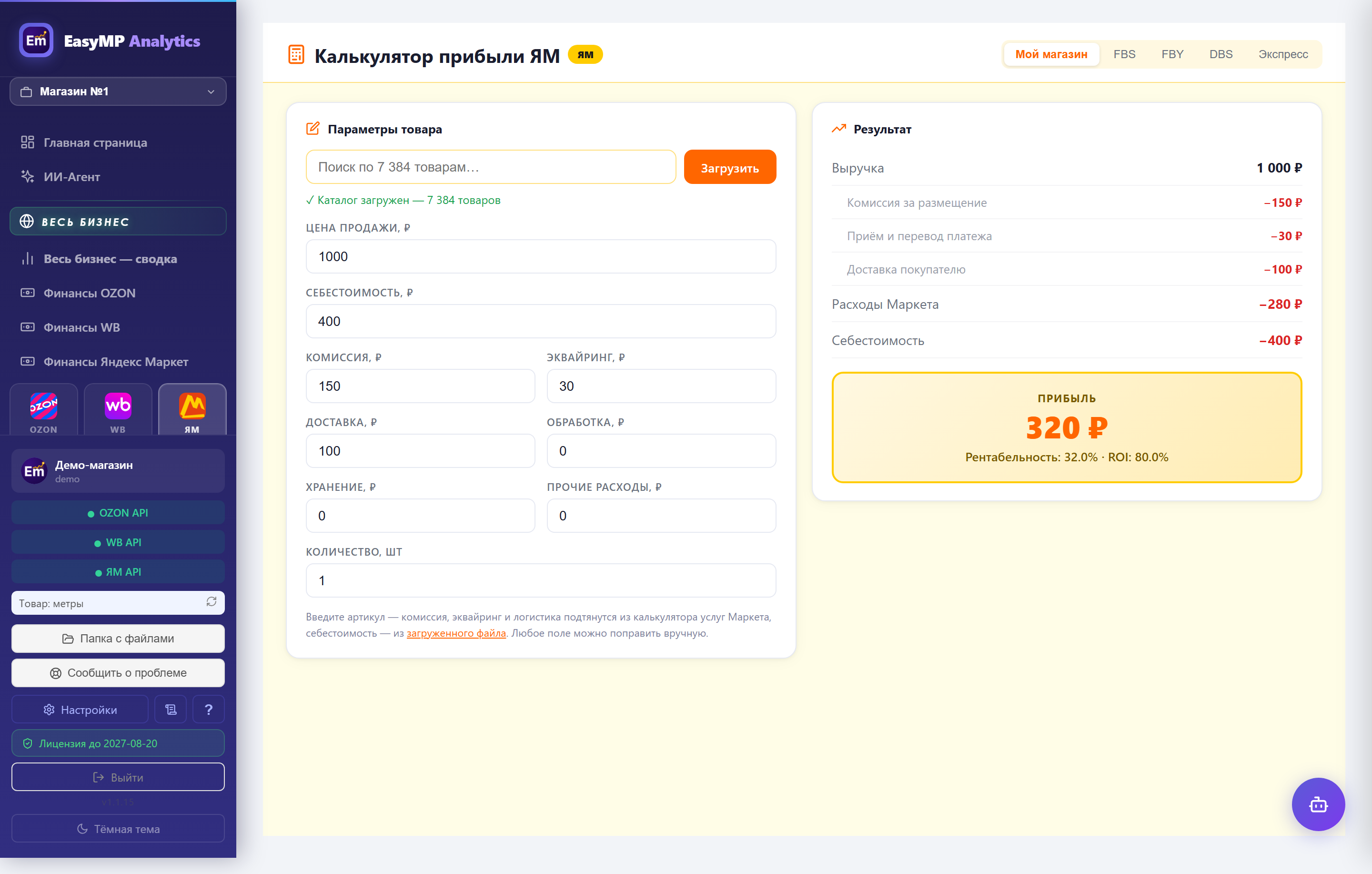The height and width of the screenshot is (874, 1372).
Task: Open the OZON marketplace tile
Action: 44,410
